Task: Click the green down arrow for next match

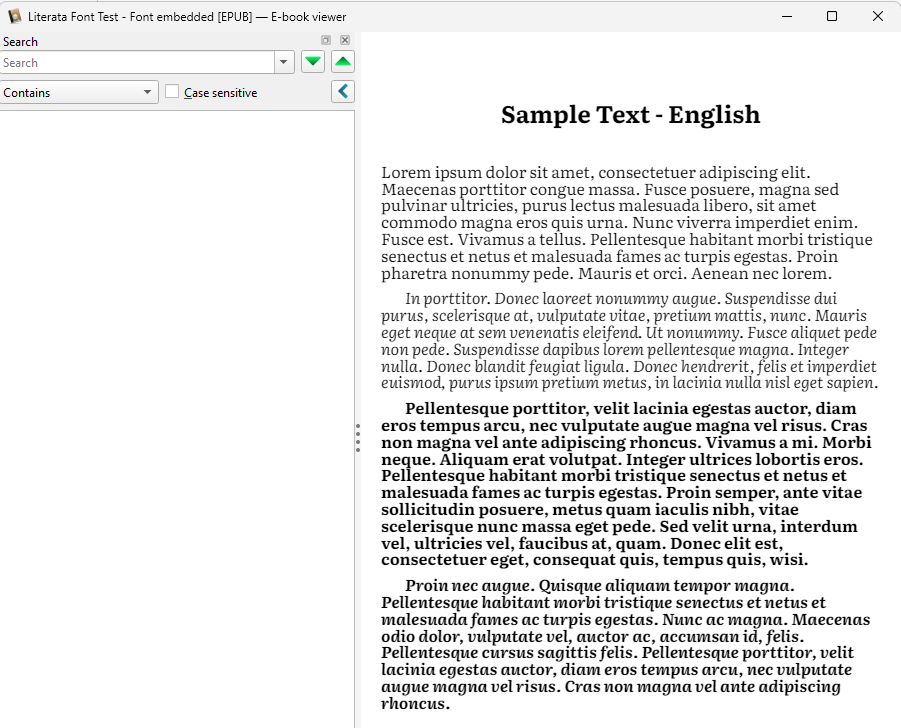Action: coord(313,62)
